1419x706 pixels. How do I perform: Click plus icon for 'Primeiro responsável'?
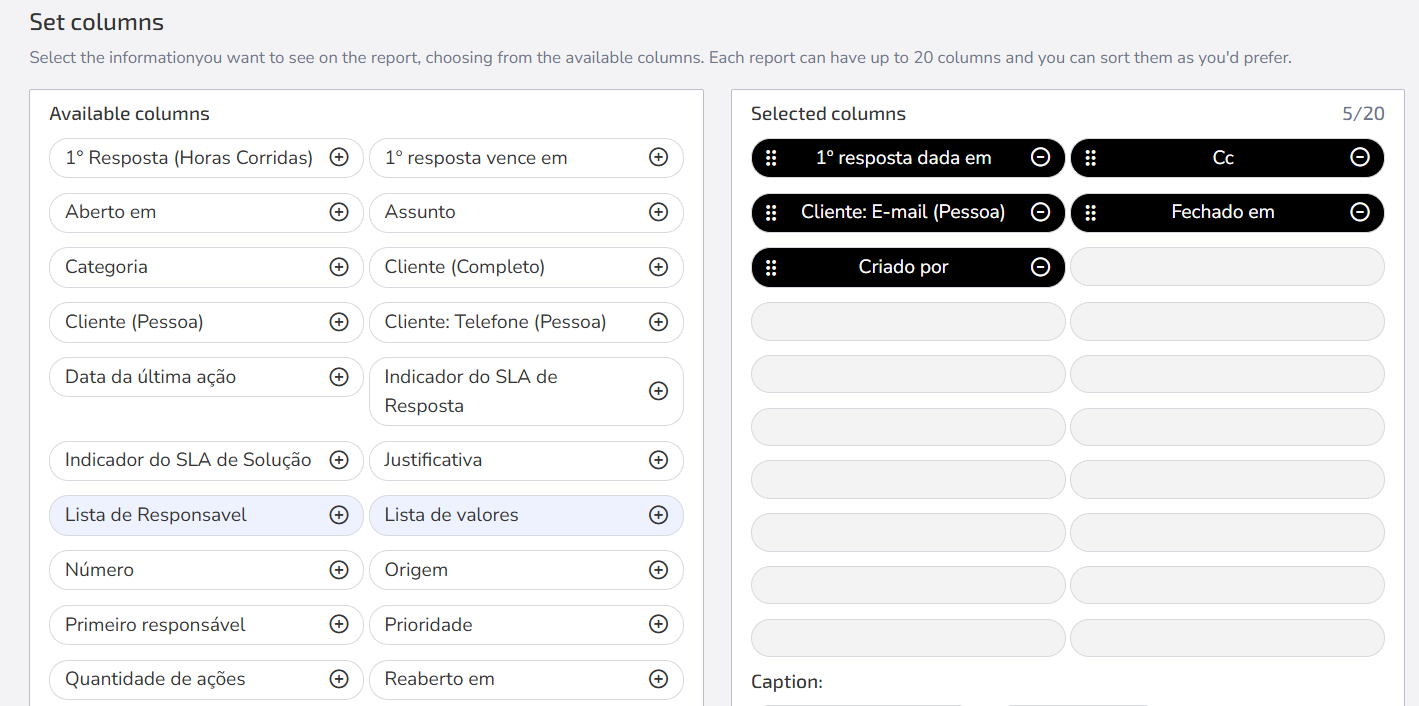[x=339, y=624]
